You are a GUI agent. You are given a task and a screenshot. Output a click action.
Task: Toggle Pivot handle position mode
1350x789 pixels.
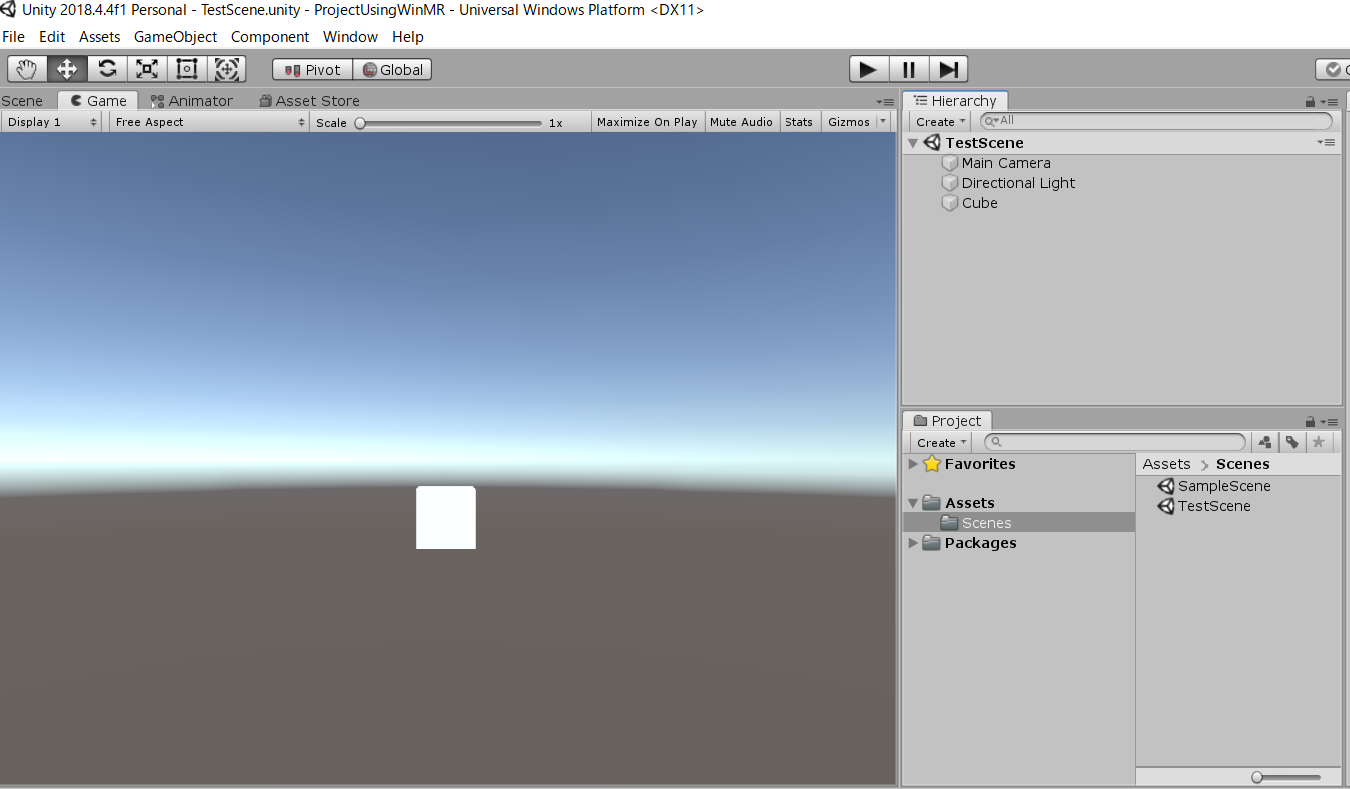pyautogui.click(x=311, y=69)
